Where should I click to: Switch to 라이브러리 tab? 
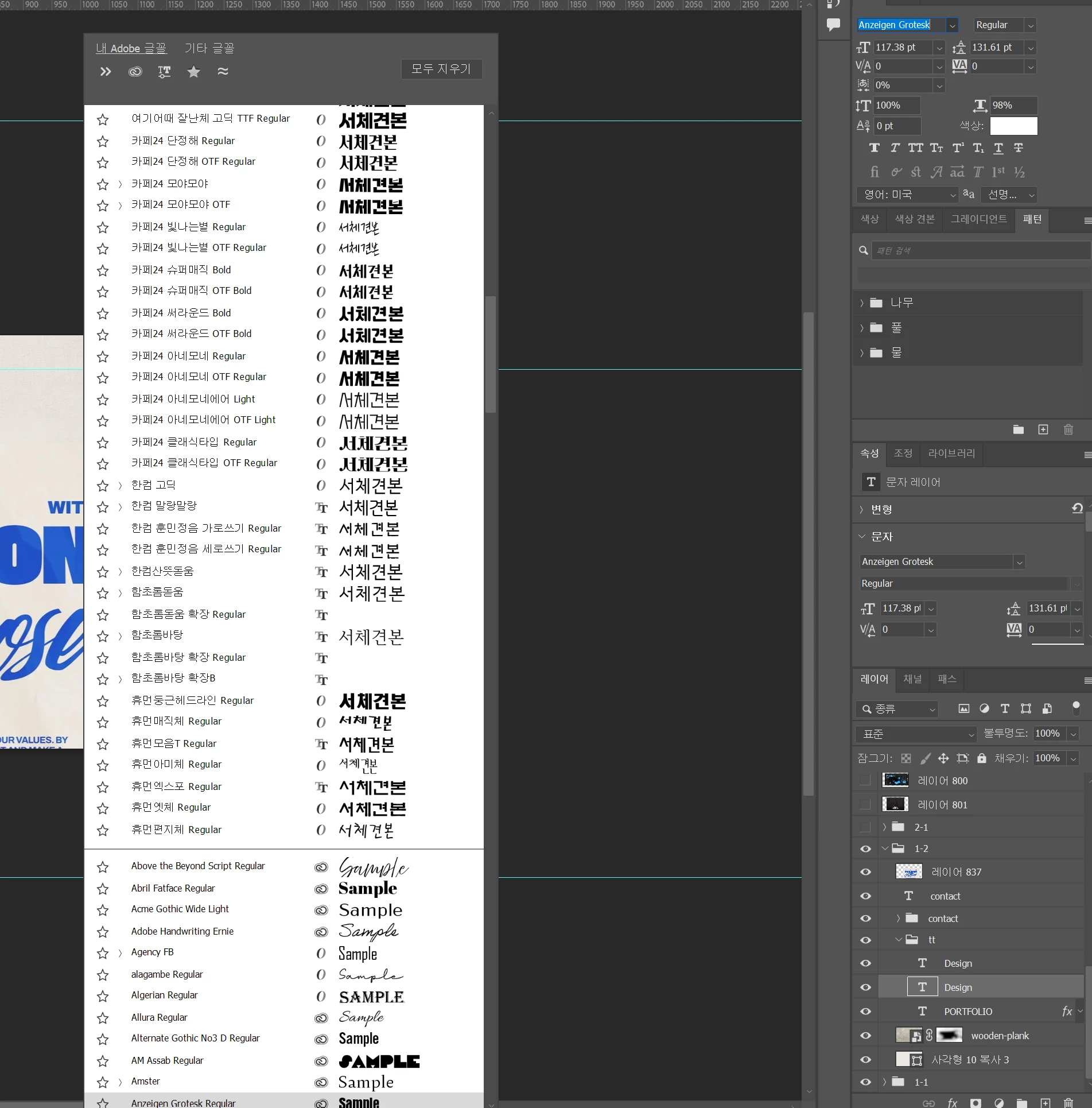(x=951, y=453)
